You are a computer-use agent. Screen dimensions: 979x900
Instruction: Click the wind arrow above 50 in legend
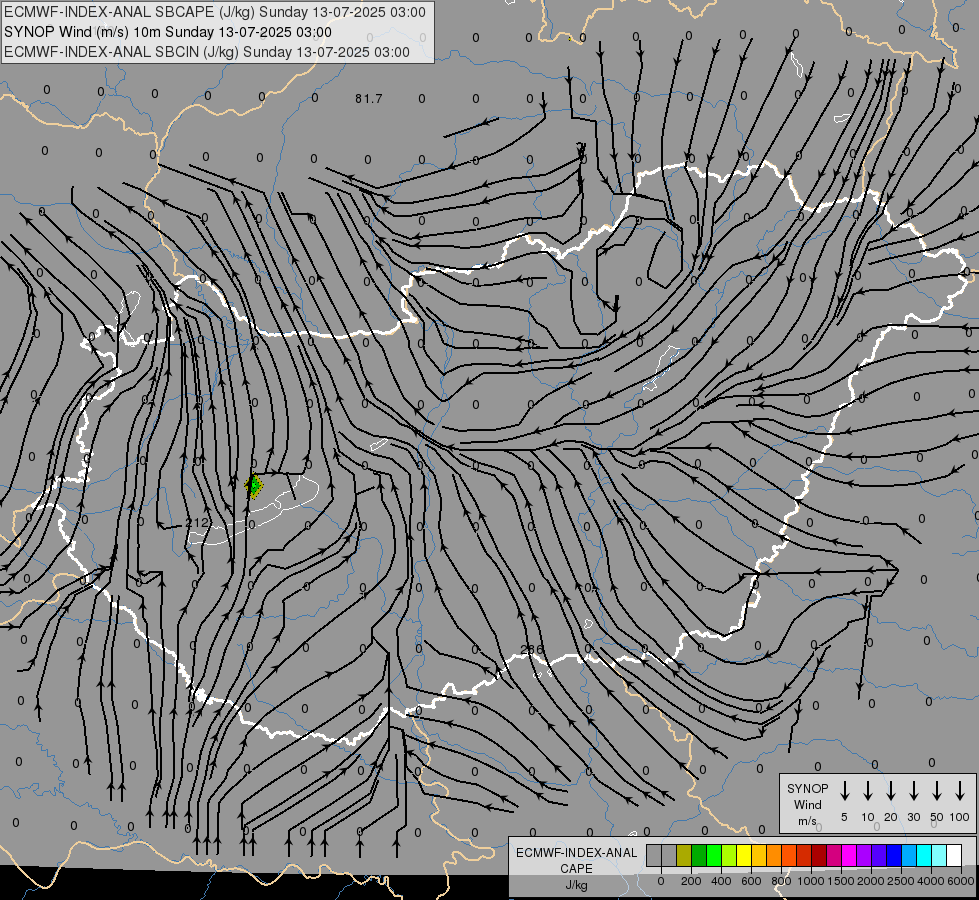(x=937, y=791)
